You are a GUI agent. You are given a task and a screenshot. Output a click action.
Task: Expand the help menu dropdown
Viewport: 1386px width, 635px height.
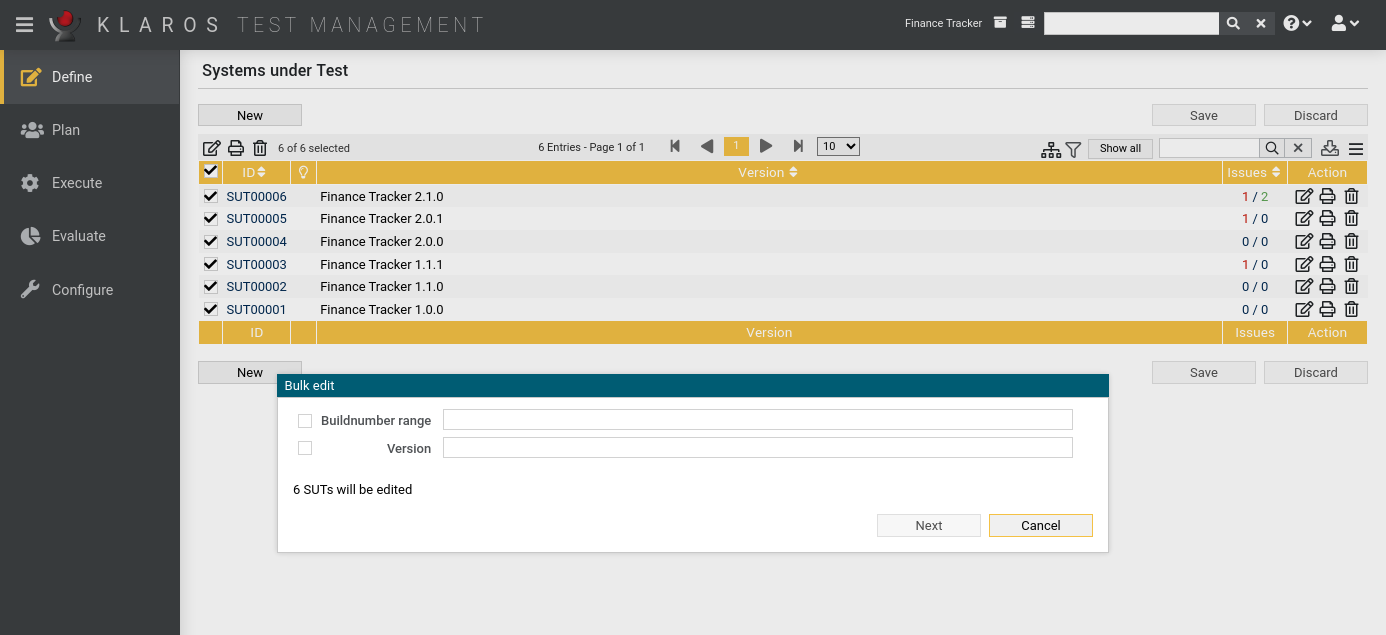coord(1297,23)
